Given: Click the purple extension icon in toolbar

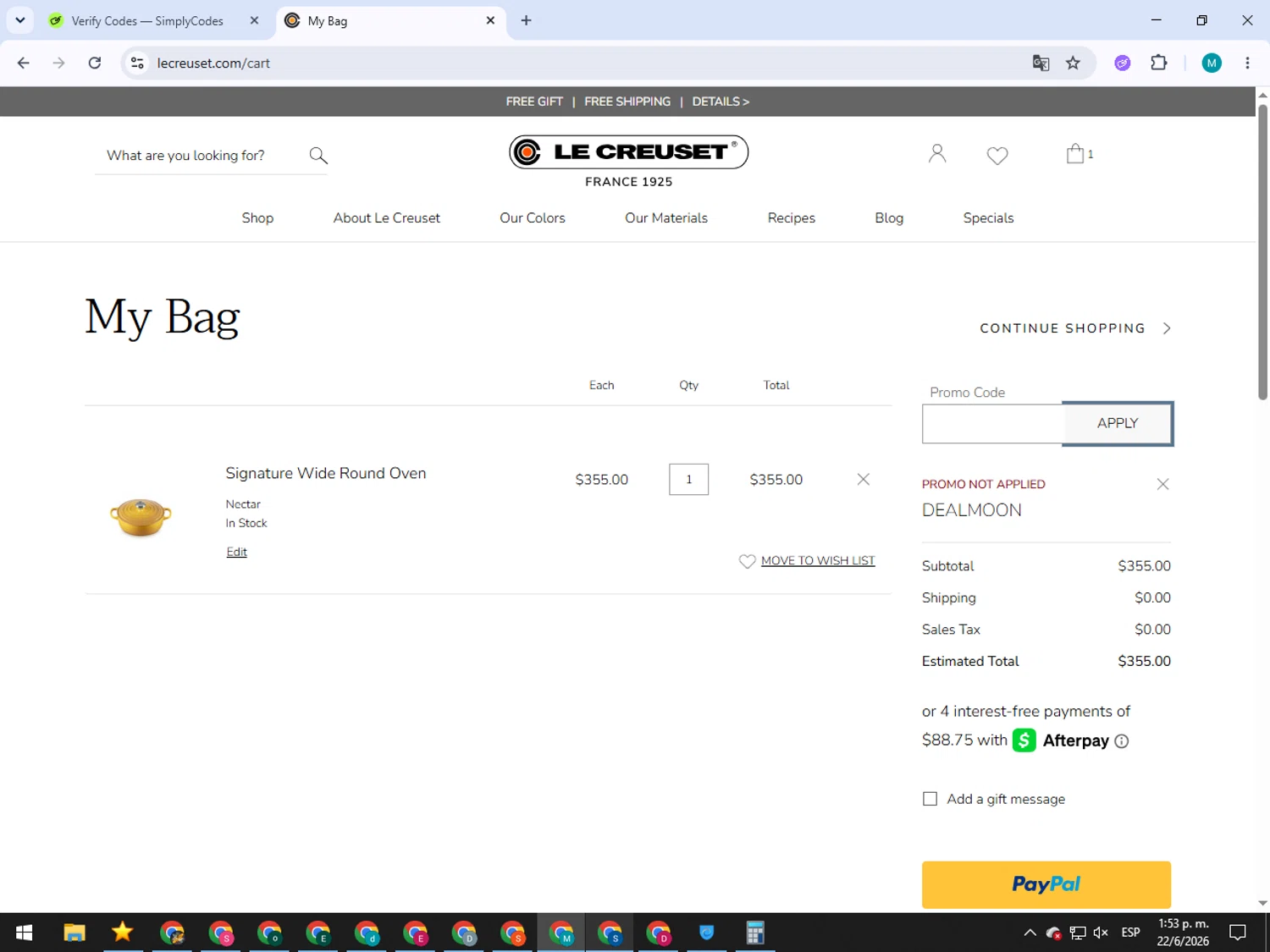Looking at the screenshot, I should coord(1123,63).
